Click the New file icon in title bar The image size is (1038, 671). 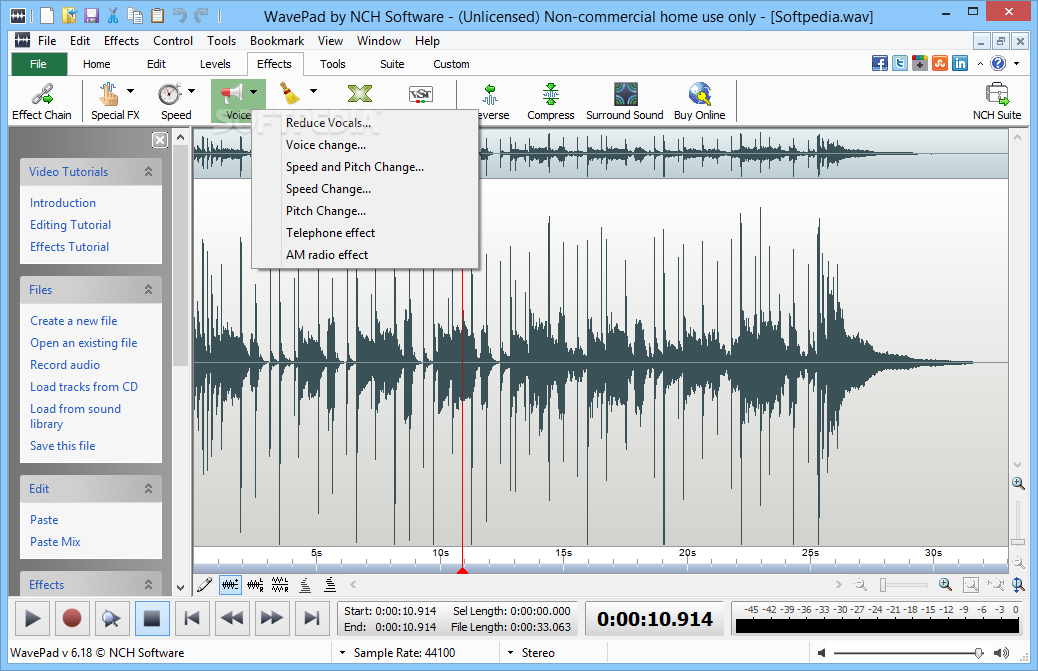pyautogui.click(x=46, y=15)
